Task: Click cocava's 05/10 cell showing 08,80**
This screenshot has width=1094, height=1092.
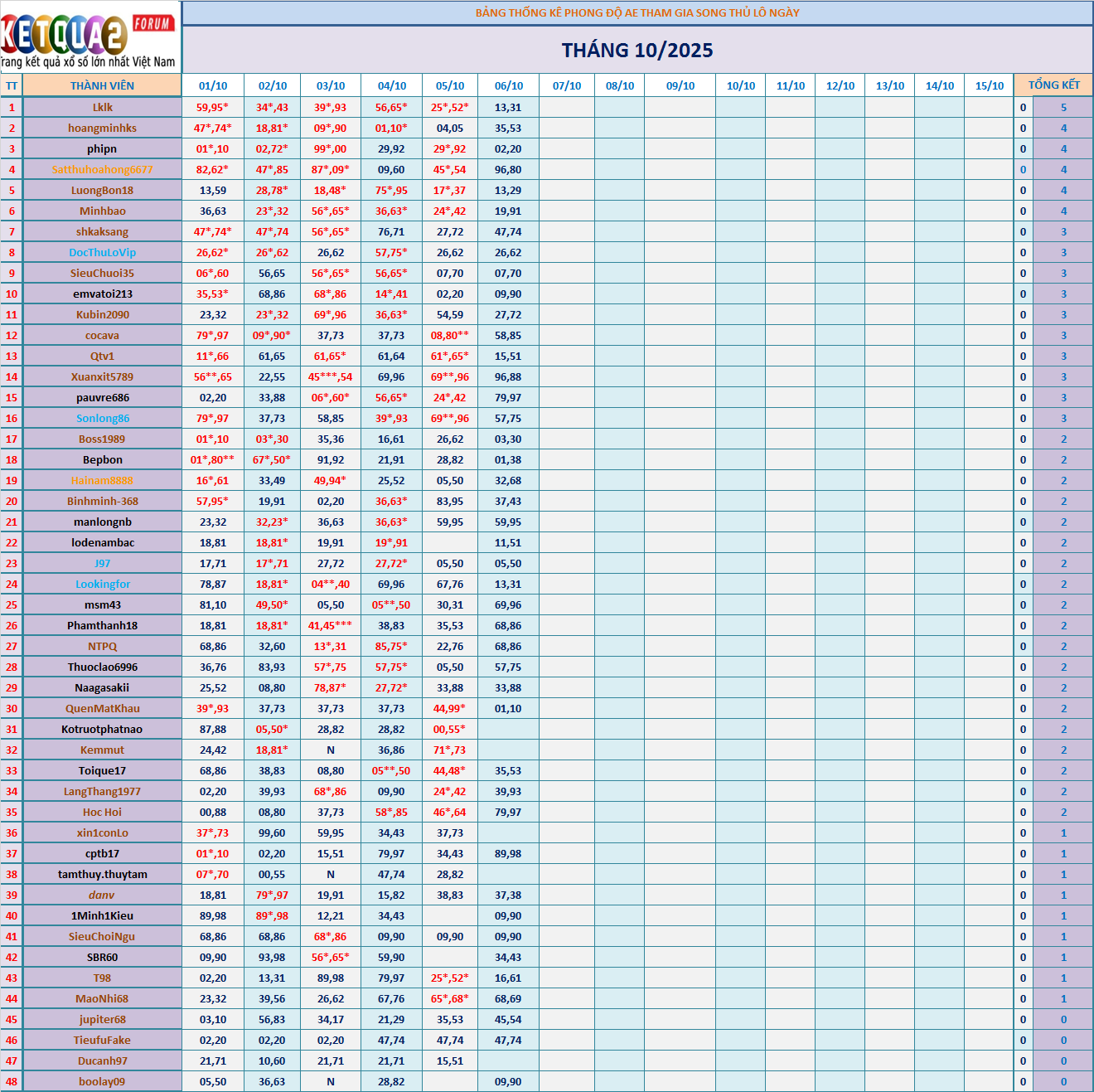Action: [449, 336]
